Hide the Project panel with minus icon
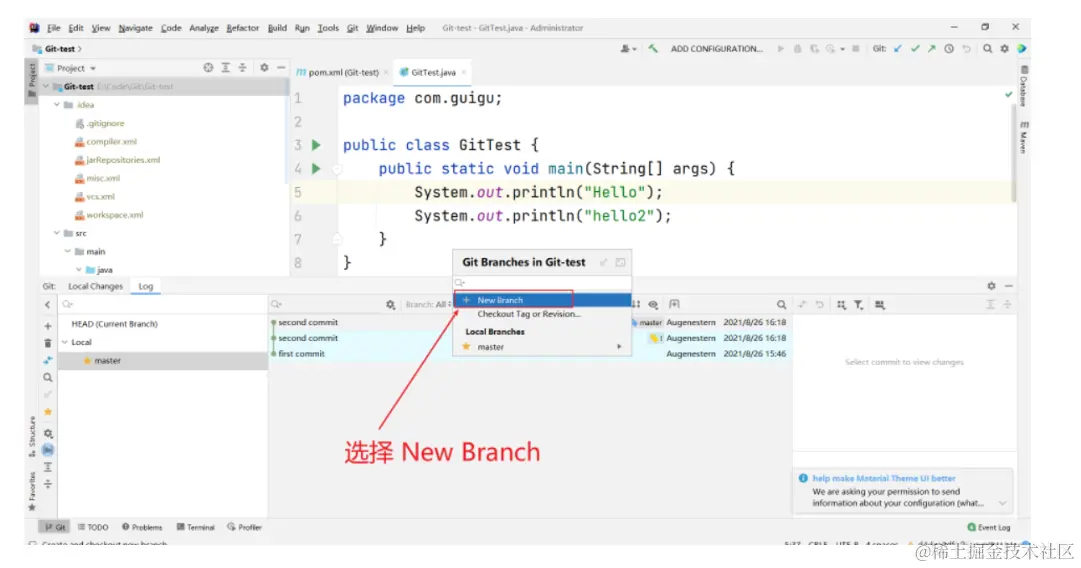This screenshot has width=1081, height=568. [281, 68]
